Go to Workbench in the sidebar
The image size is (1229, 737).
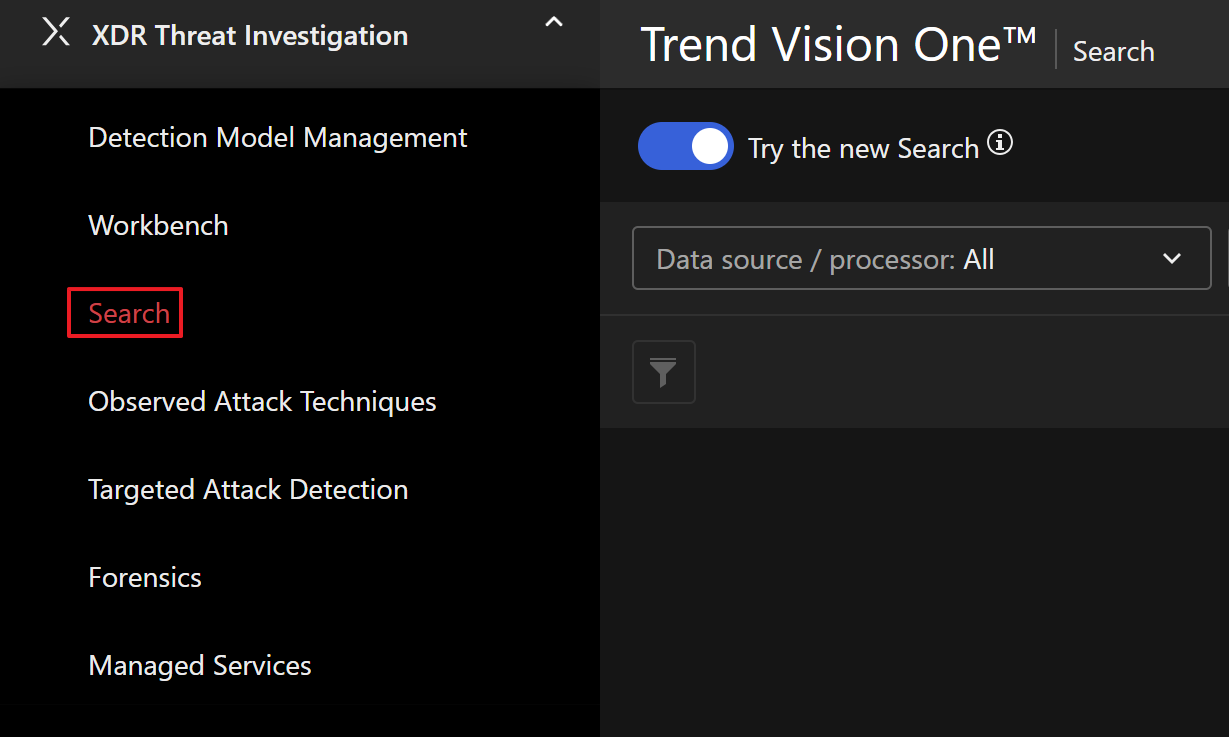tap(158, 226)
